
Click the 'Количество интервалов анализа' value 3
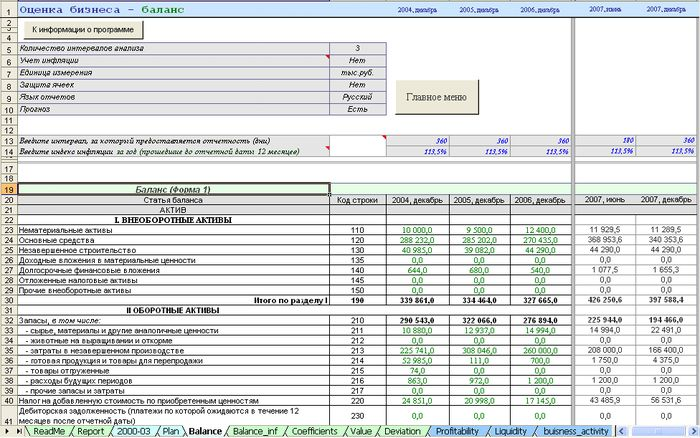(358, 48)
